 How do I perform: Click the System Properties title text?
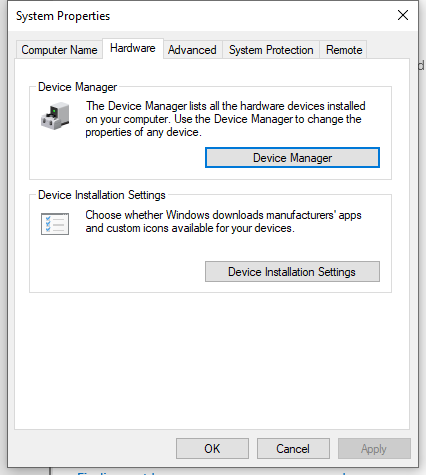[x=63, y=16]
